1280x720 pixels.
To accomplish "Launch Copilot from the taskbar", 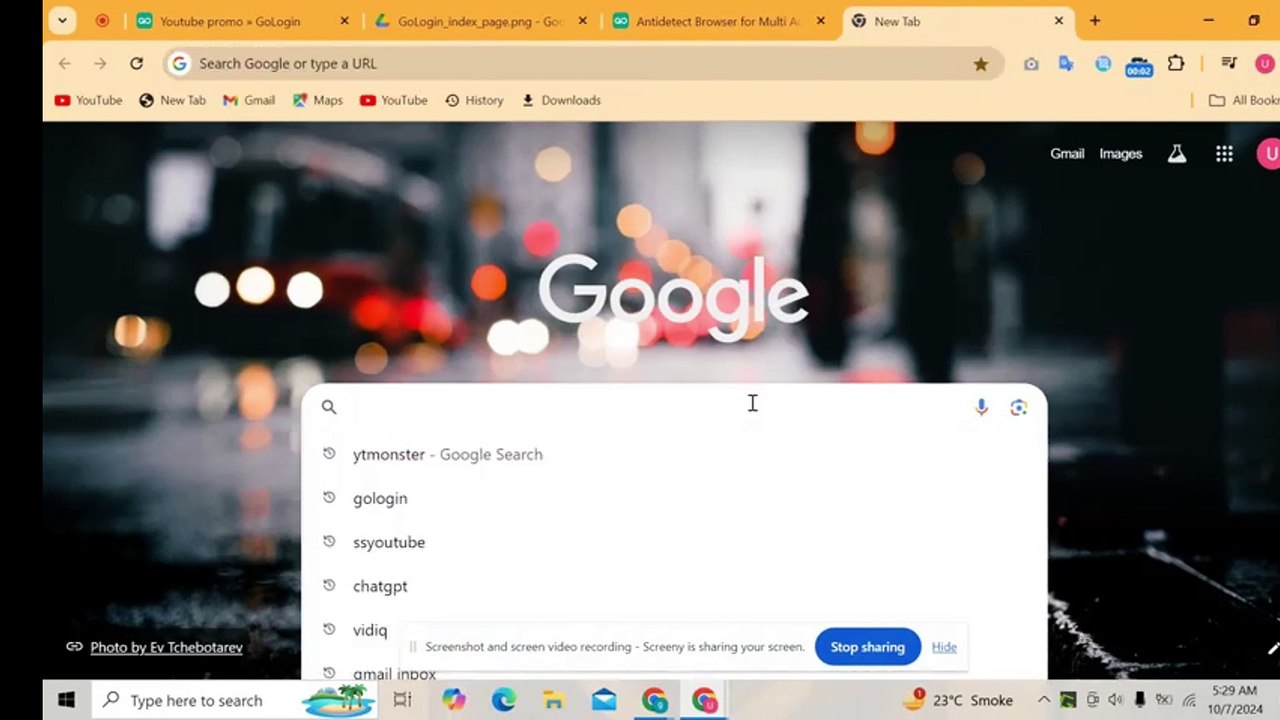I will pyautogui.click(x=453, y=700).
